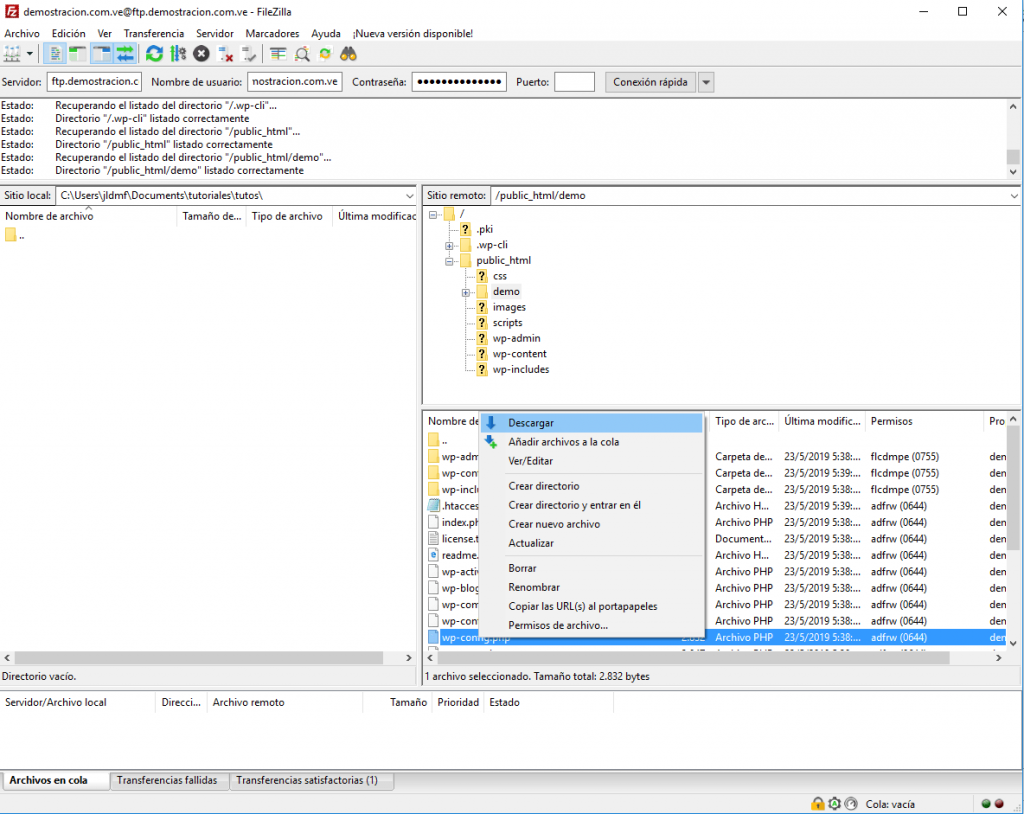Click the disconnect from server icon
This screenshot has width=1024, height=814.
coord(226,54)
